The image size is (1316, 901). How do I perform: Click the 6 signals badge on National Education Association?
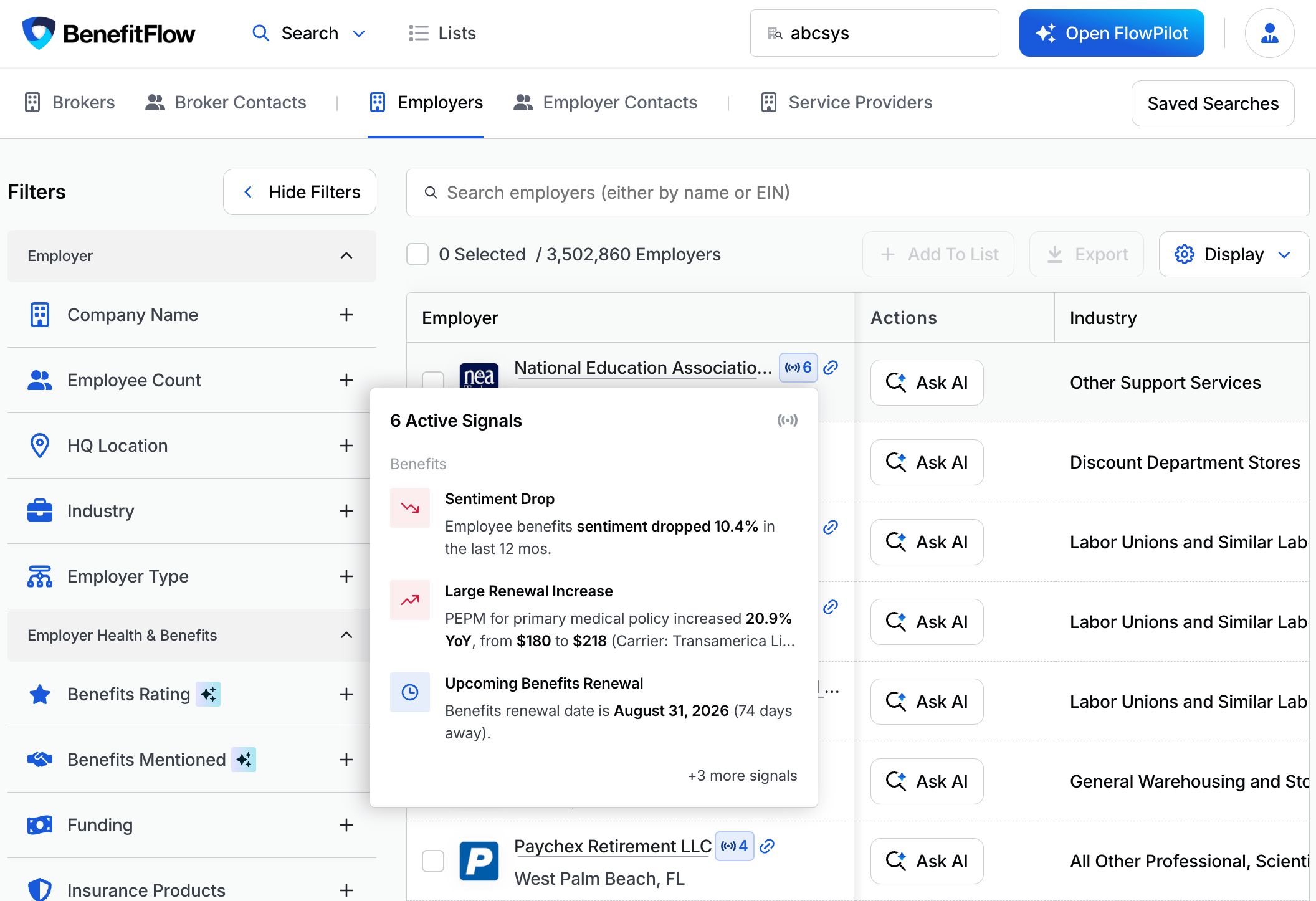pos(798,367)
